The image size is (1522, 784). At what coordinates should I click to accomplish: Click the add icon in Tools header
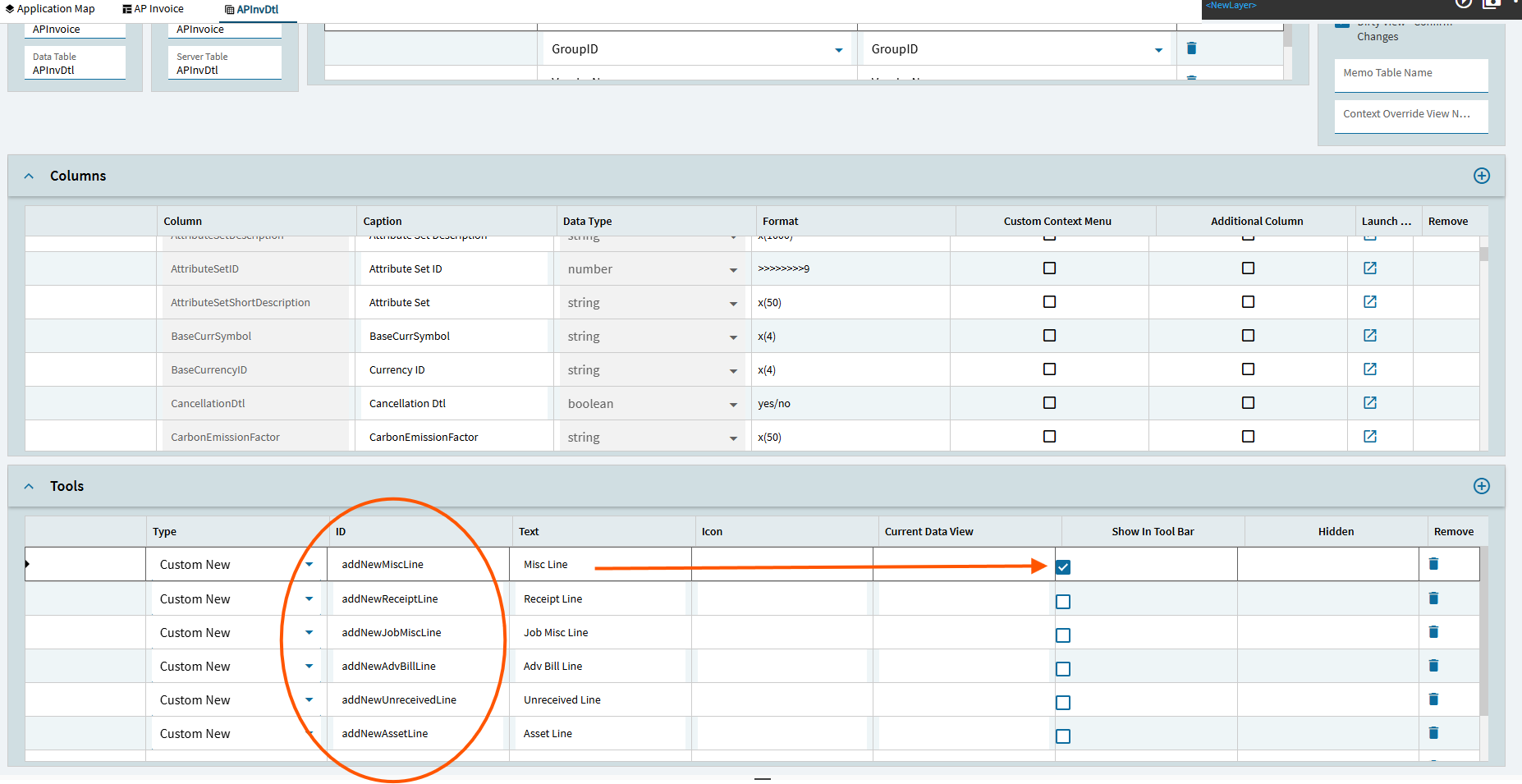click(1481, 486)
